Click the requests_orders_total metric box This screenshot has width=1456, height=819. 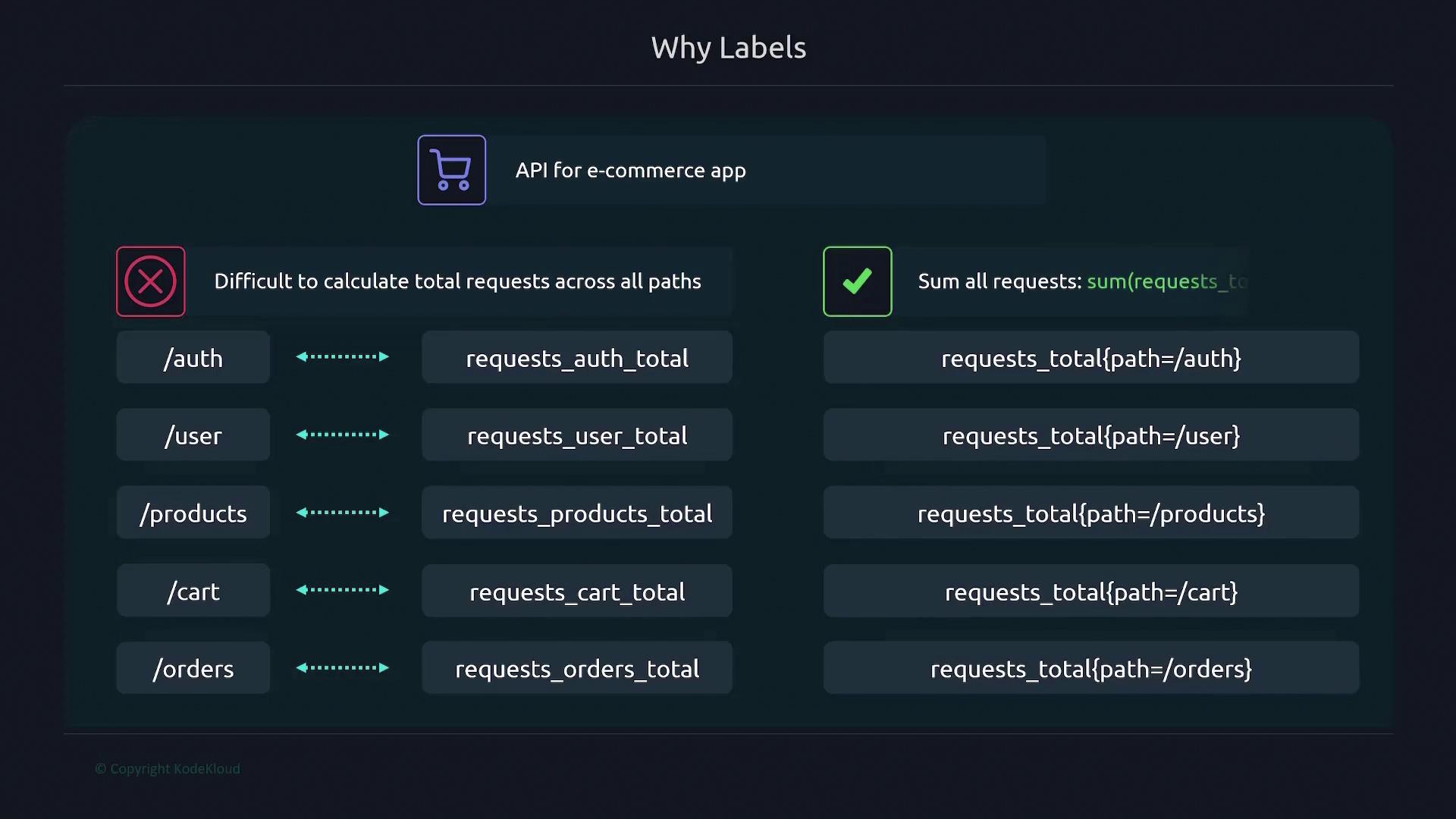click(577, 669)
